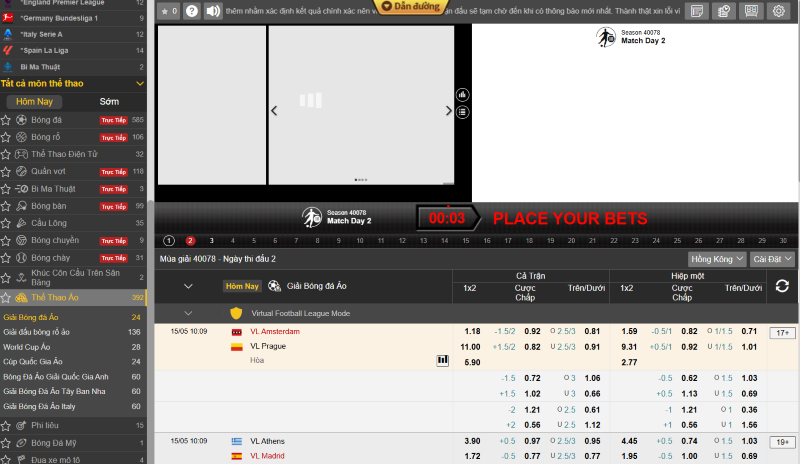The width and height of the screenshot is (800, 464).
Task: Select match day 3 on timeline
Action: pyautogui.click(x=237, y=241)
